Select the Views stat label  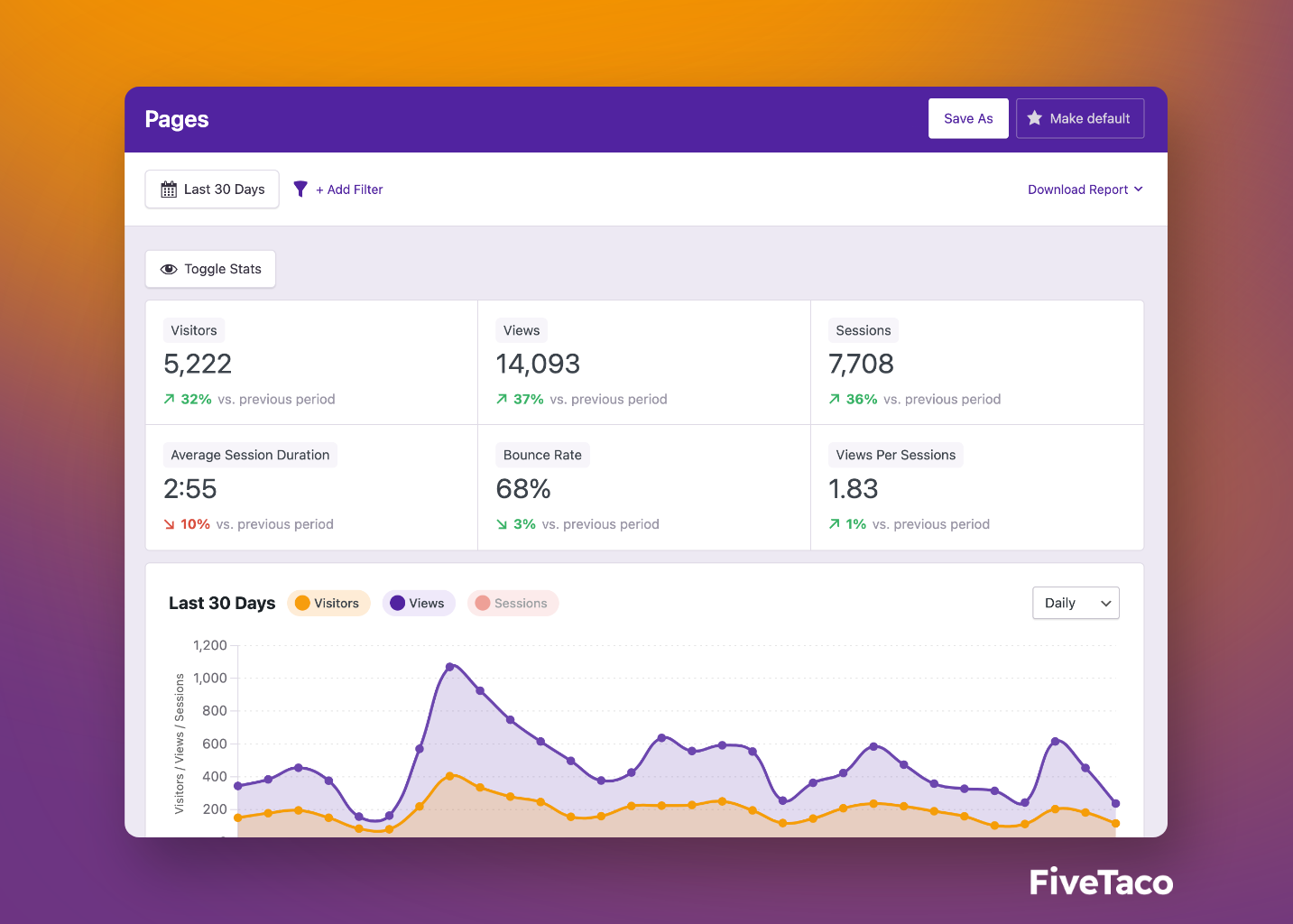point(522,330)
